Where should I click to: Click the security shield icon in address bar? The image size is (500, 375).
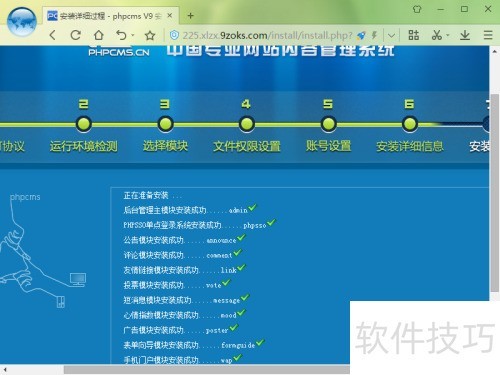tap(174, 35)
